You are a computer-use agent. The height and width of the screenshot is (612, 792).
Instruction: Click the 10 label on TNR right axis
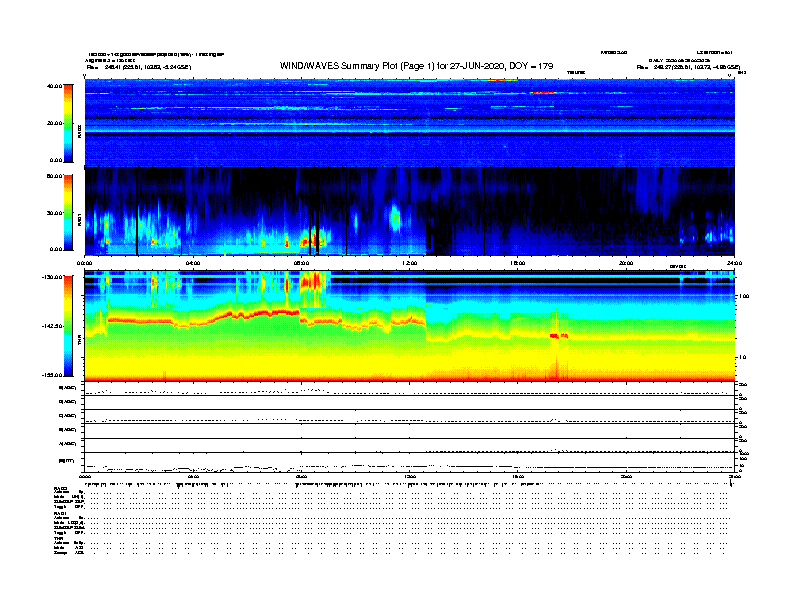pos(742,357)
